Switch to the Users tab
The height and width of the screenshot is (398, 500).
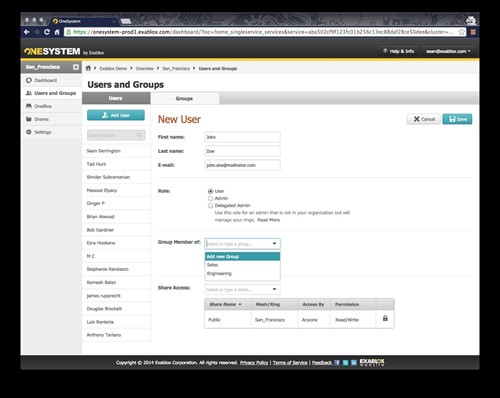(116, 98)
